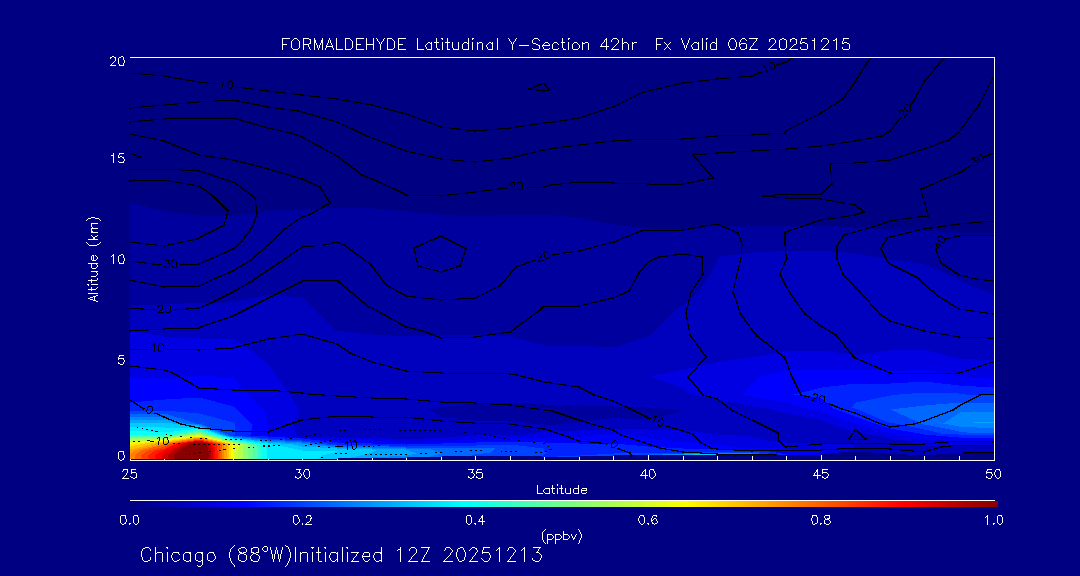Click the 0.8 colorbar value label
This screenshot has width=1080, height=576.
821,520
